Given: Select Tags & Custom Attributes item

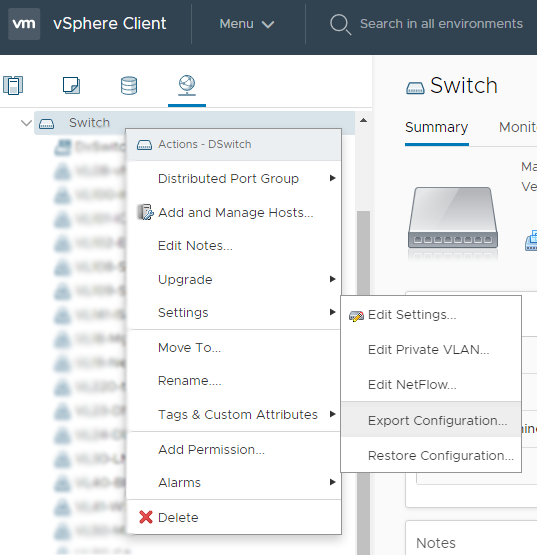Looking at the screenshot, I should click(234, 414).
